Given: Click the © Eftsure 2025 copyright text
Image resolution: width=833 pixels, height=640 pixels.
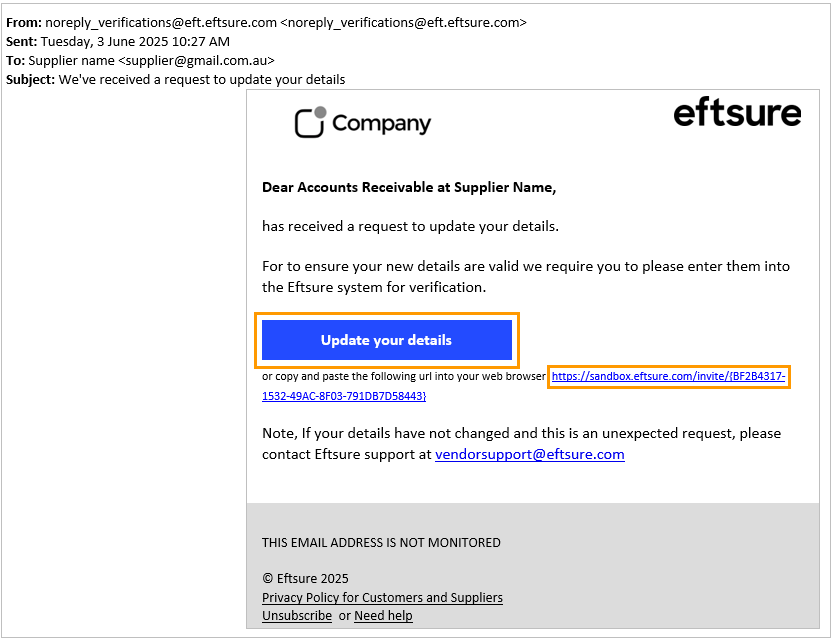Looking at the screenshot, I should pyautogui.click(x=305, y=578).
